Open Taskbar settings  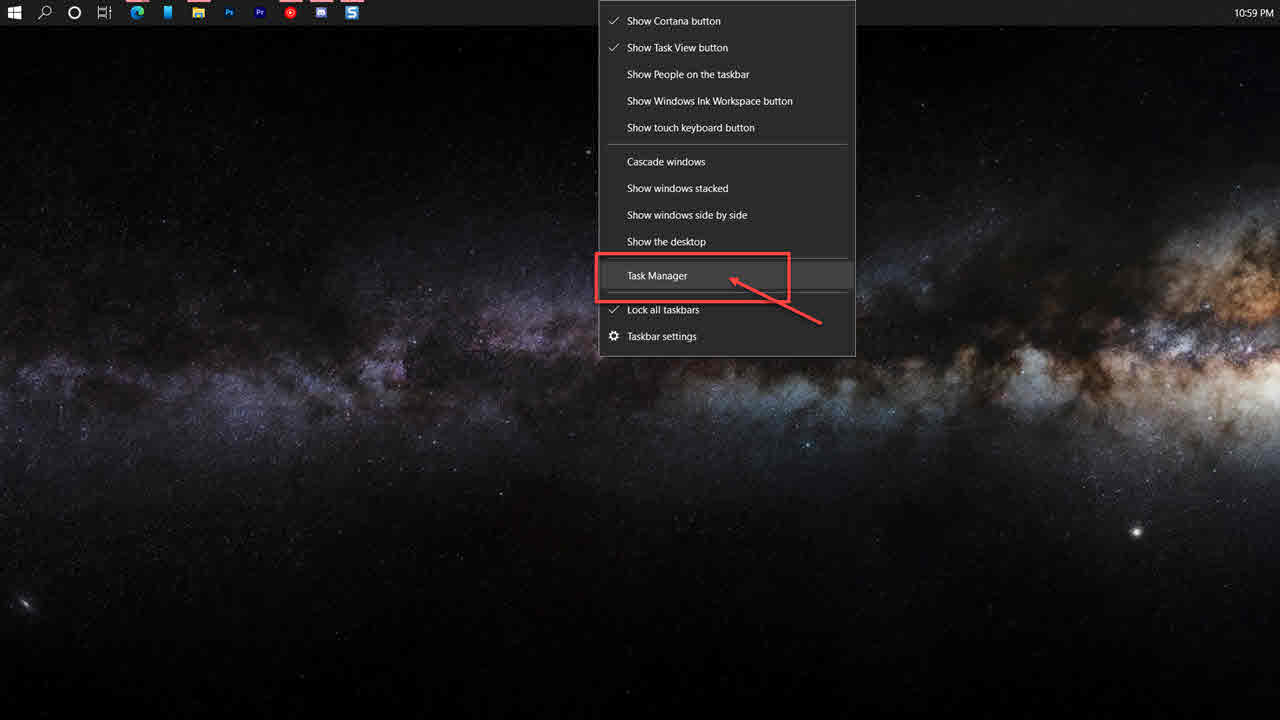coord(662,336)
